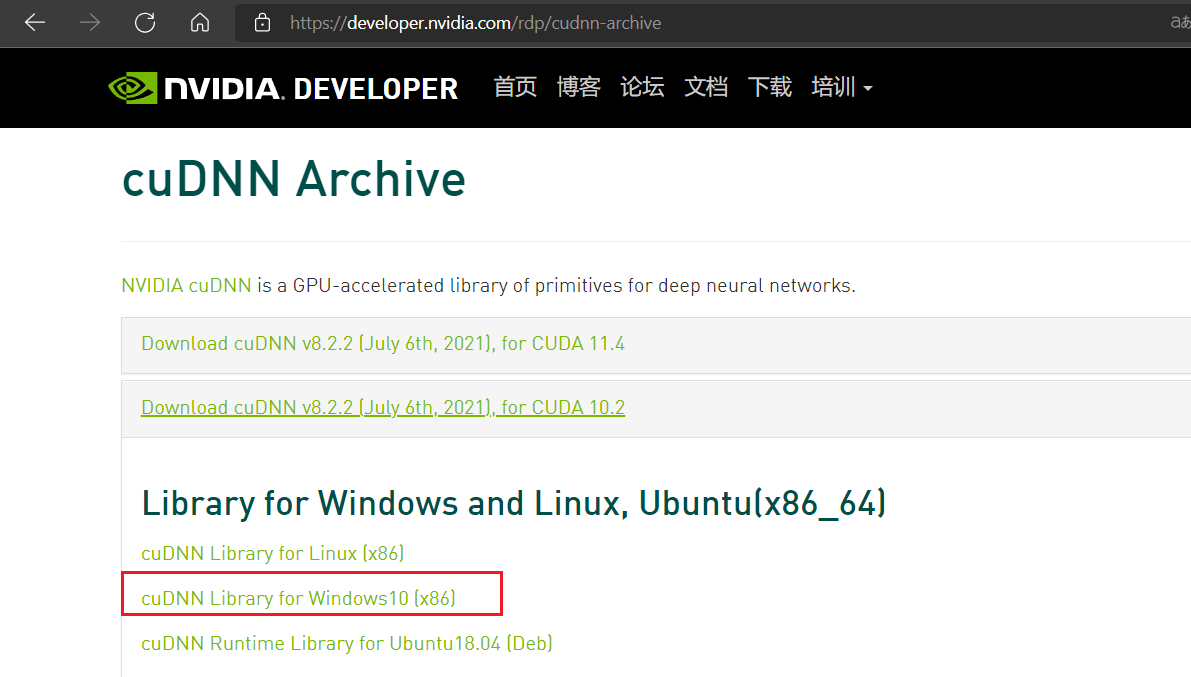Click the NVIDIA Developer logo

click(283, 88)
